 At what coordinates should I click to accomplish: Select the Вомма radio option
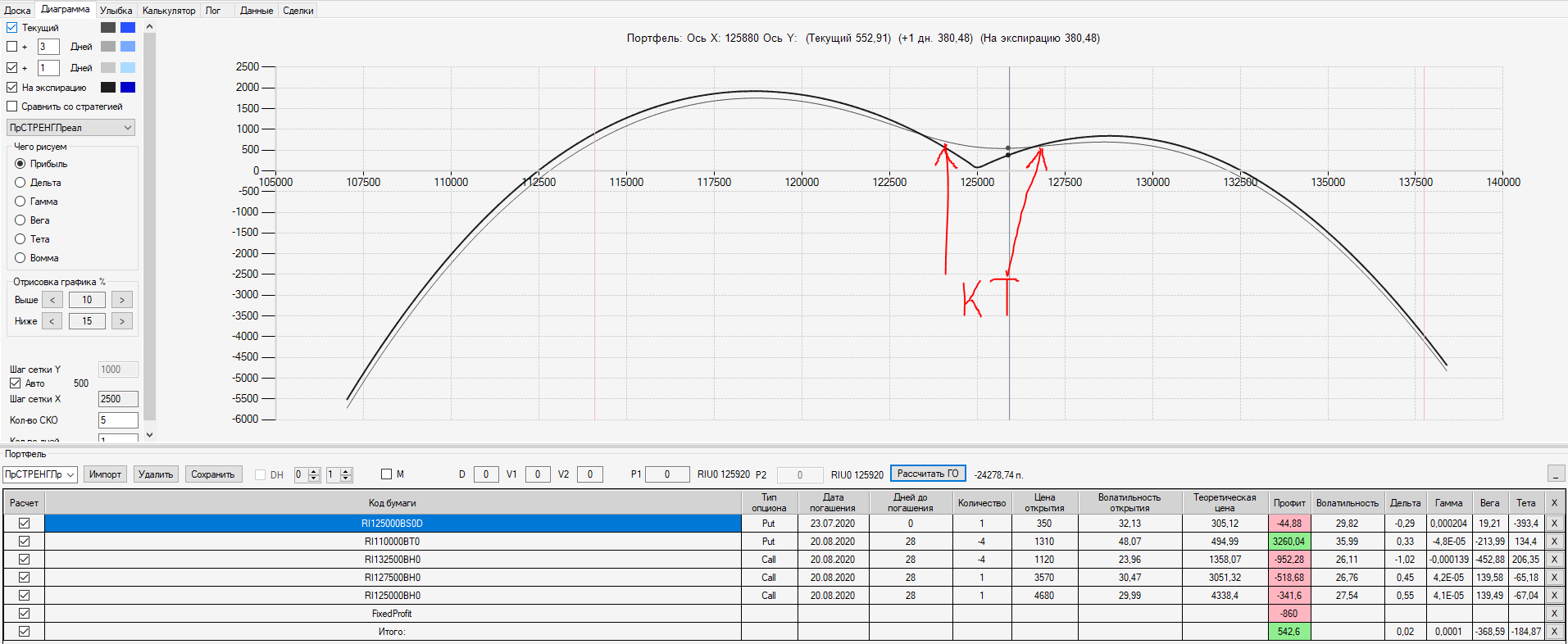[x=20, y=258]
